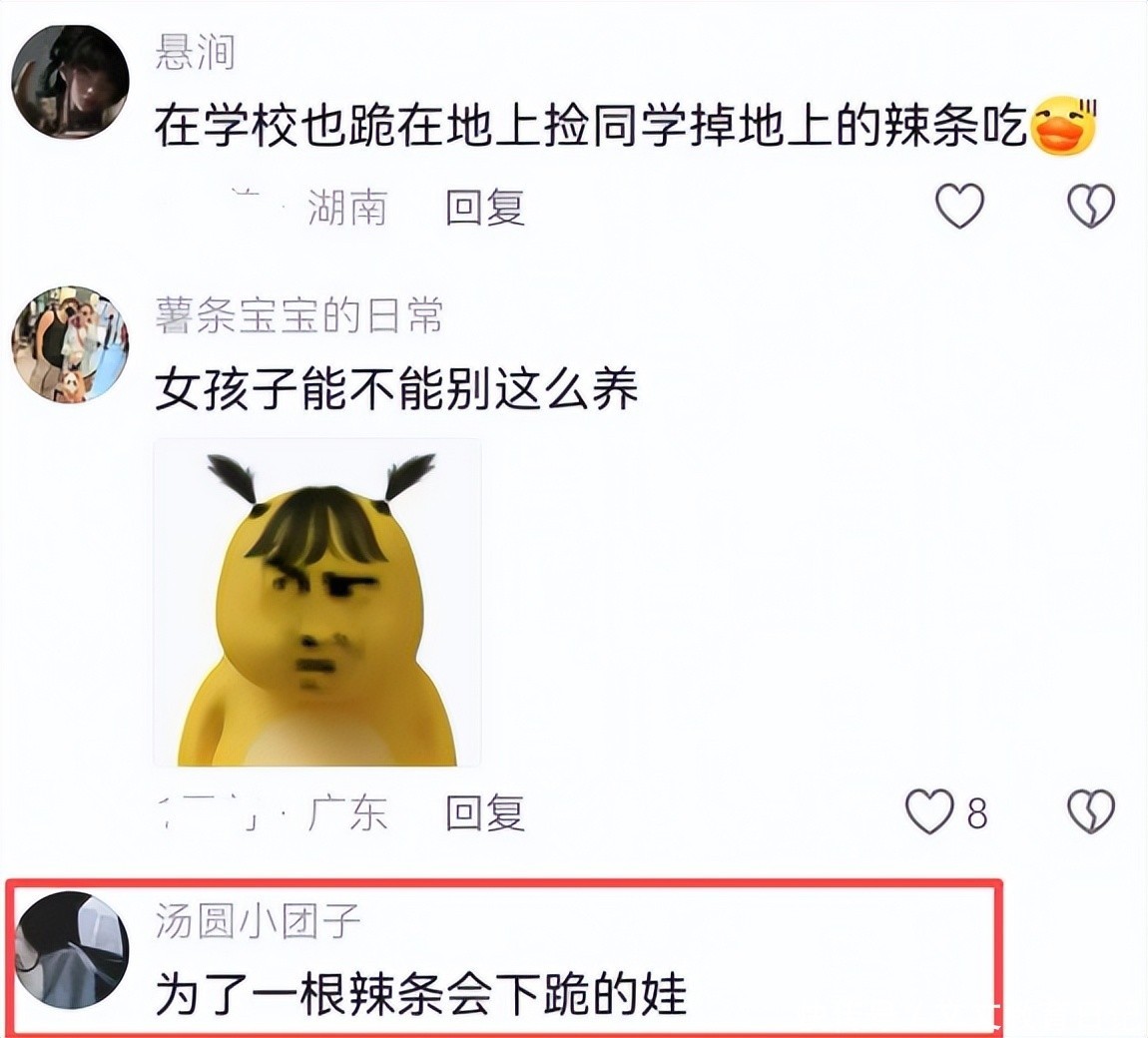
Task: Open the username 悬涧
Action: pos(195,53)
